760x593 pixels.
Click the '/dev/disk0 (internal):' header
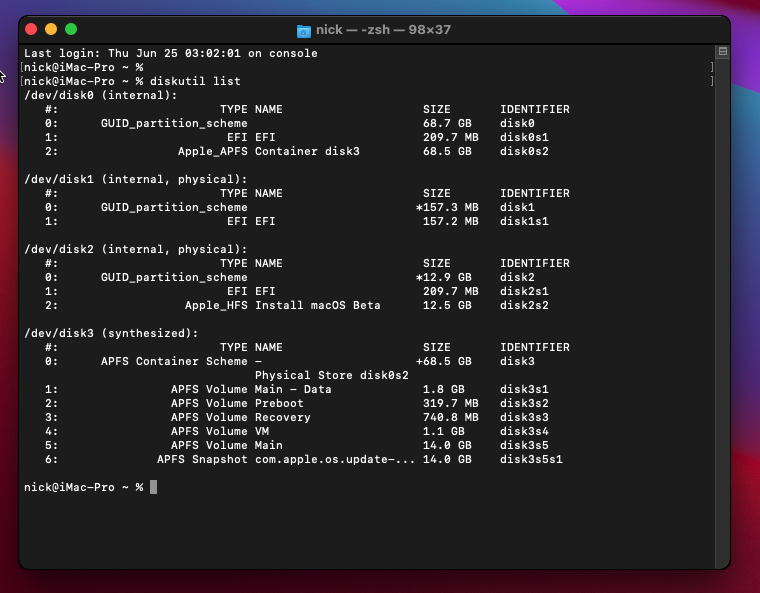(101, 95)
